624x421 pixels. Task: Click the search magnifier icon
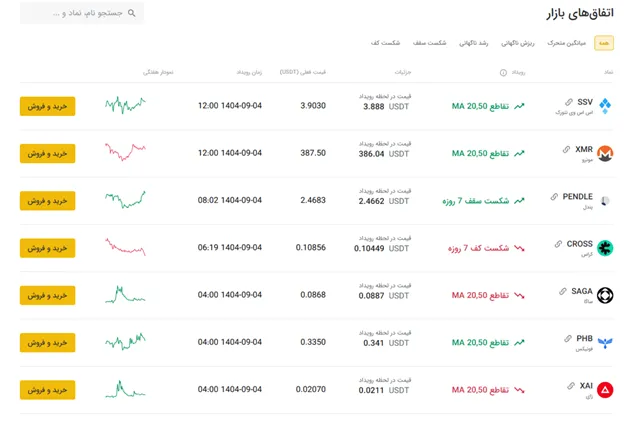[x=132, y=13]
